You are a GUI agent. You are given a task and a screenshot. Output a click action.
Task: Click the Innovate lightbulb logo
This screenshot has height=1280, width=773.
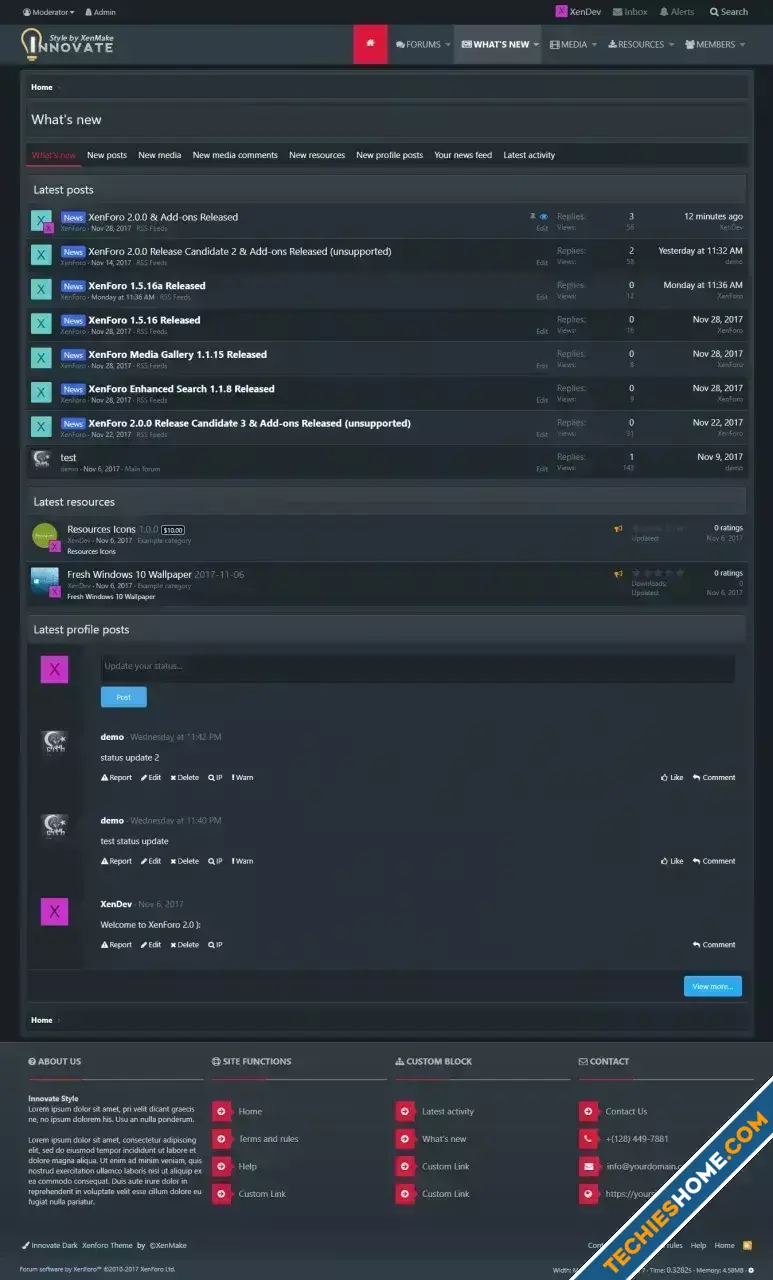coord(67,44)
